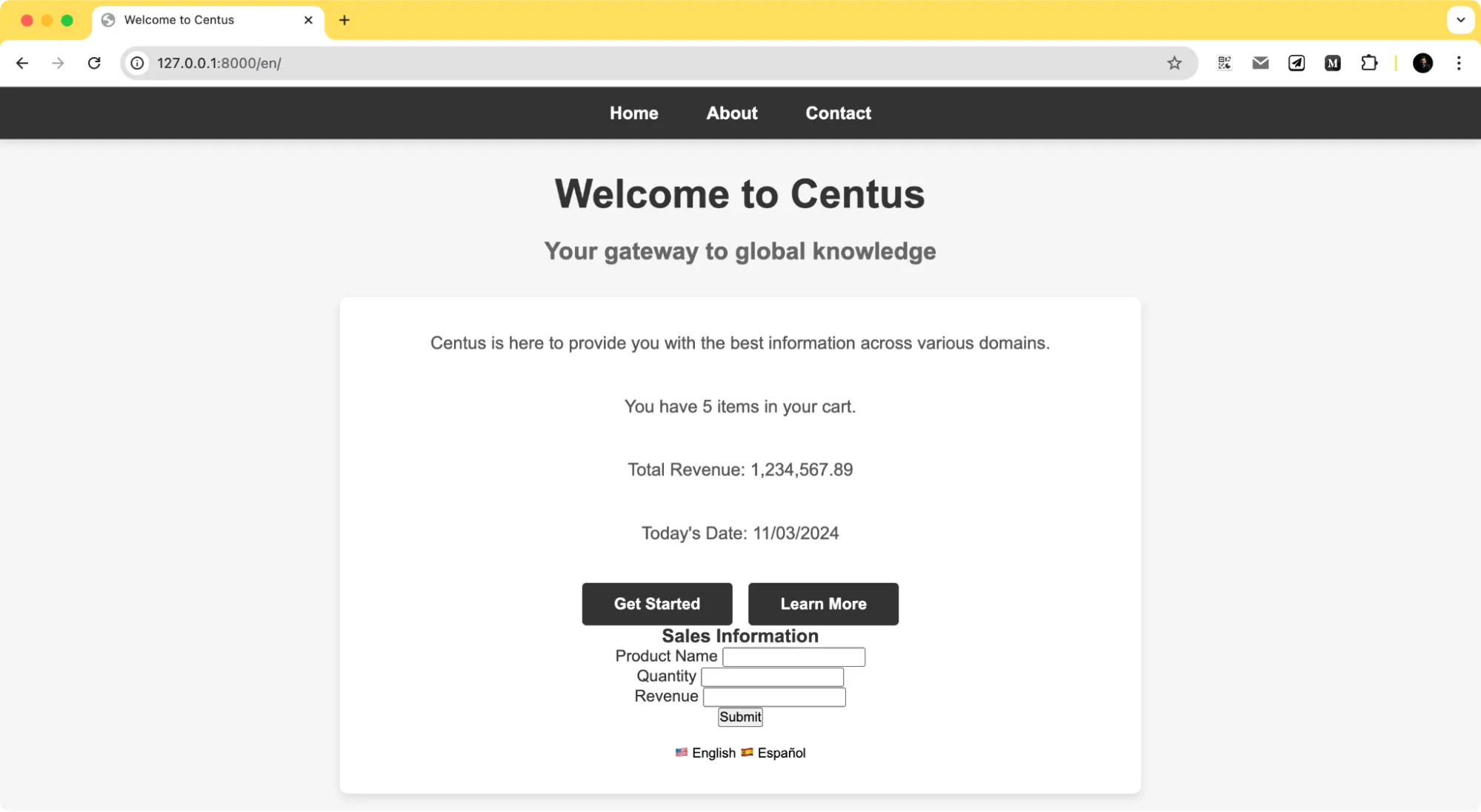
Task: Go to the About nav item
Action: click(x=731, y=113)
